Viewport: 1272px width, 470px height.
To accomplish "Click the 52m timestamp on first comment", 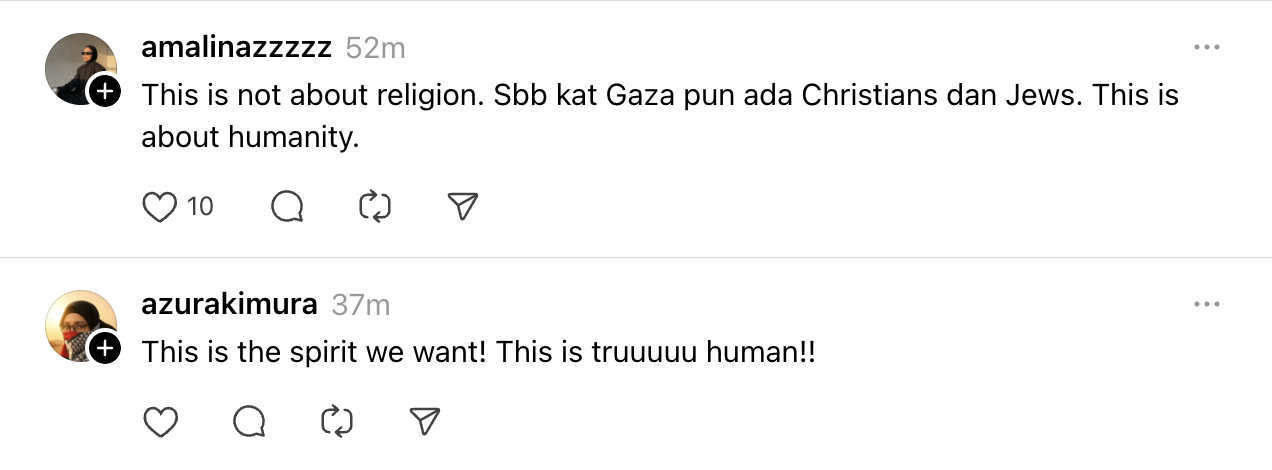I will [375, 48].
